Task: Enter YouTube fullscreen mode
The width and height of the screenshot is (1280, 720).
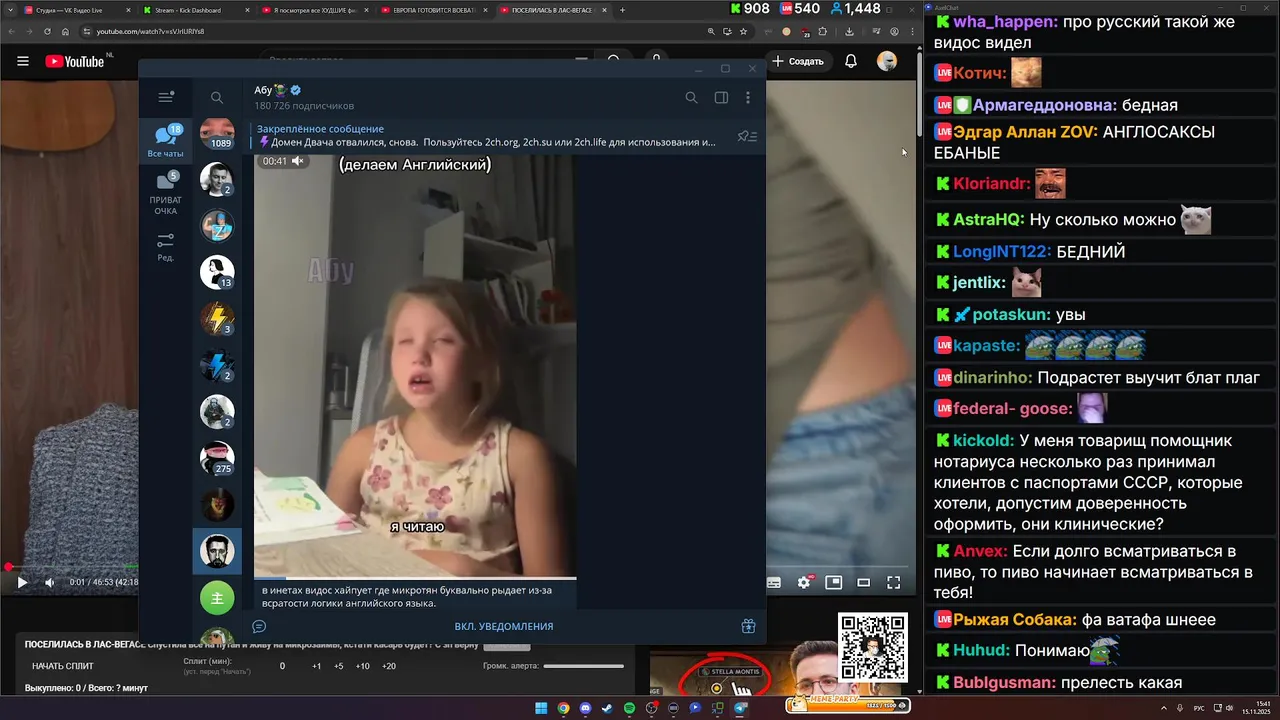Action: pos(894,582)
